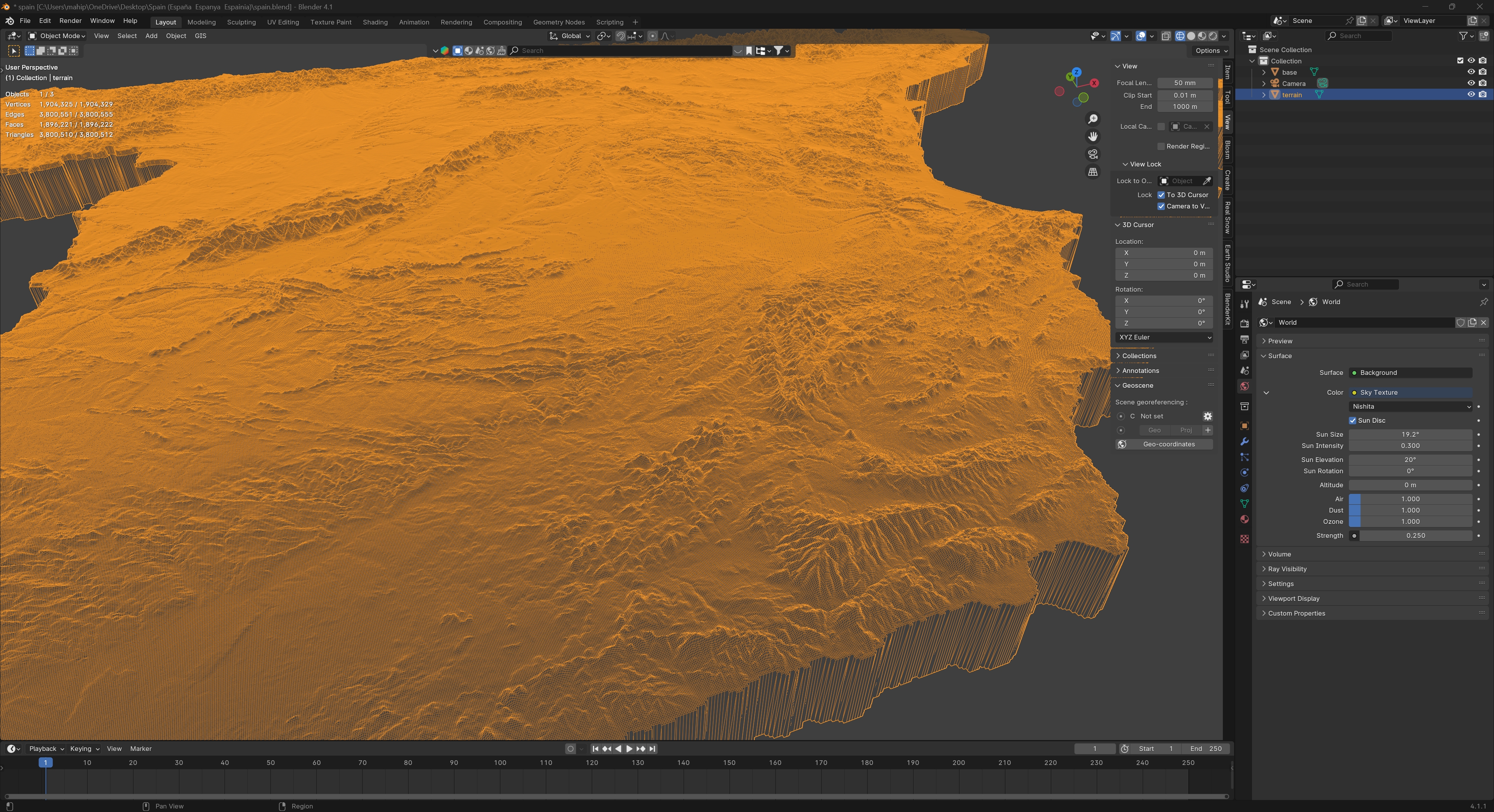Disable the Sun Disc checkbox
The height and width of the screenshot is (812, 1494).
[x=1352, y=420]
